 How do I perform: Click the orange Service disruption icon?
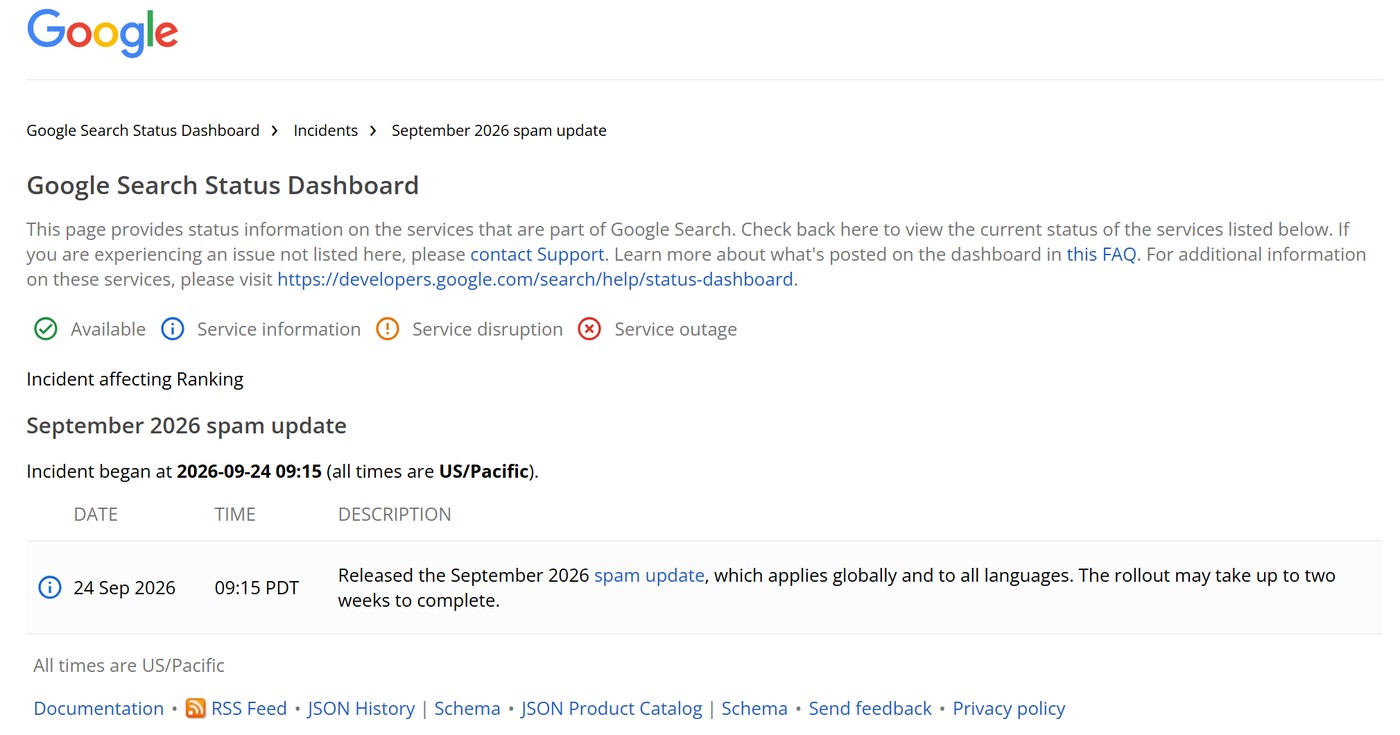point(388,329)
